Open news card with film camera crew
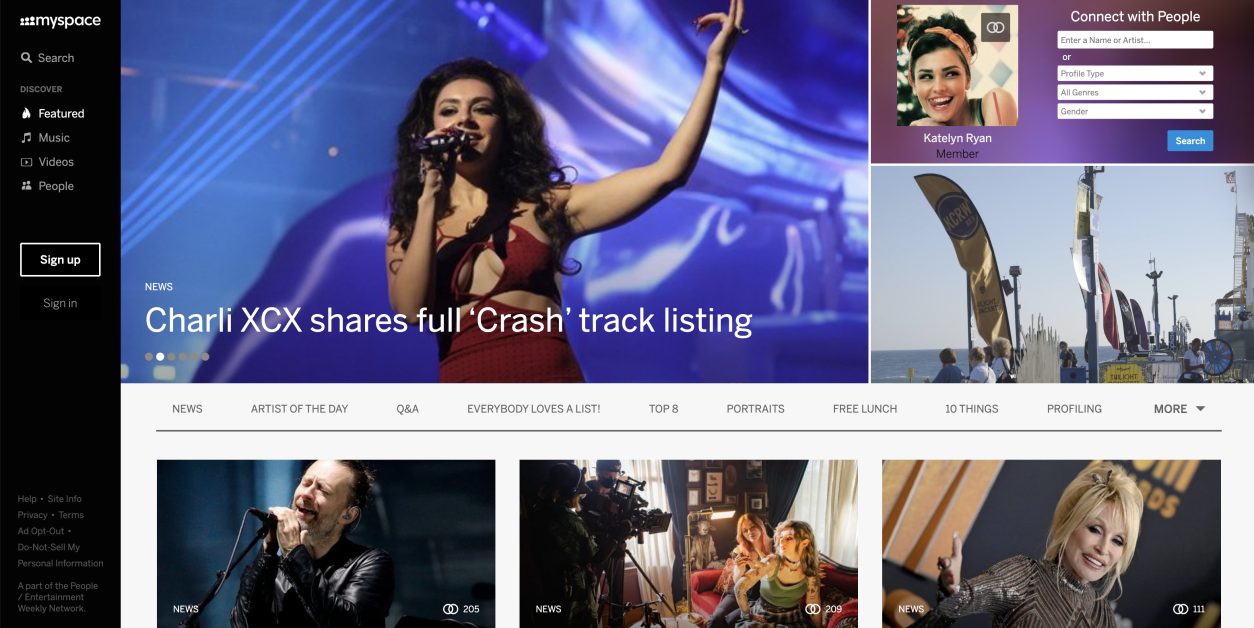The height and width of the screenshot is (628, 1254). click(x=688, y=544)
